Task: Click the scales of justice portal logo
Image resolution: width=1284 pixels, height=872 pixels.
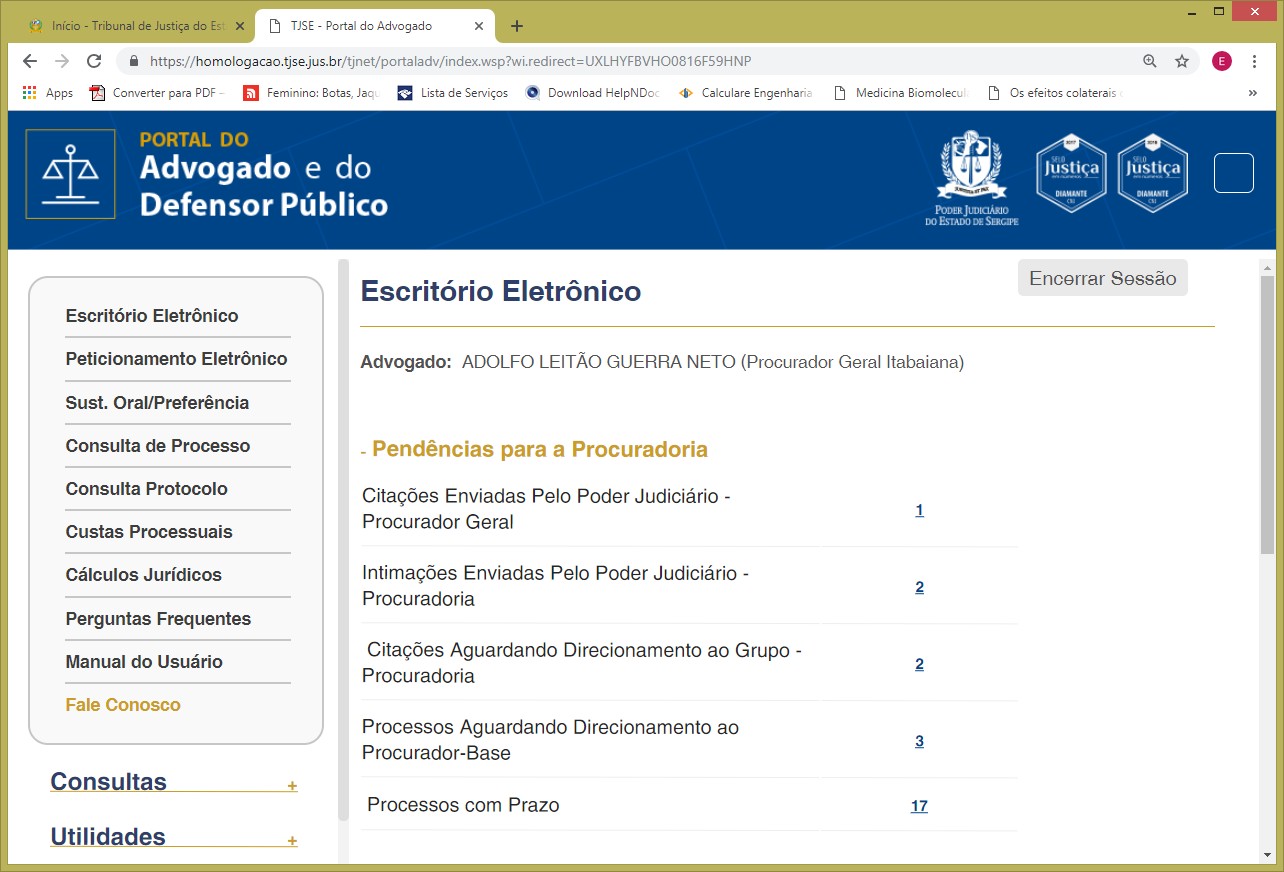Action: (70, 174)
